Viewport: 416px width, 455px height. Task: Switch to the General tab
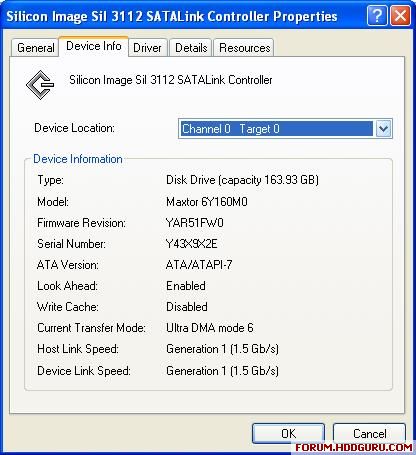point(35,48)
